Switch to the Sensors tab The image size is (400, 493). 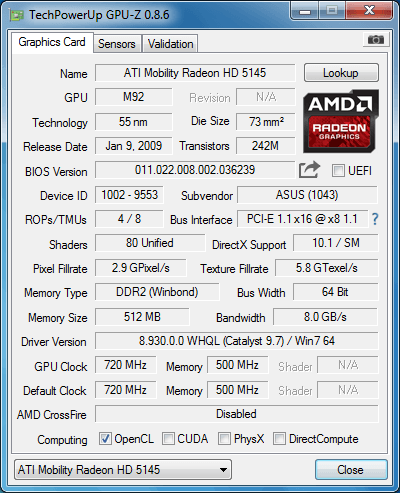click(x=117, y=44)
